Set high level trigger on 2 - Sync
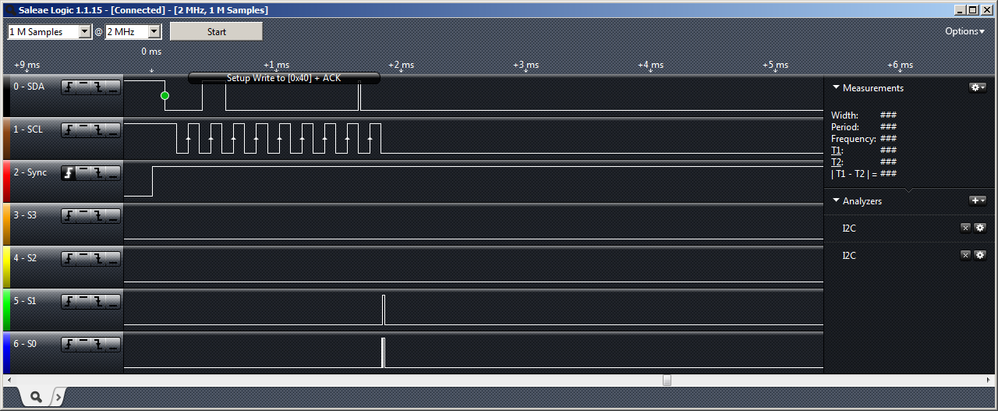Image resolution: width=998 pixels, height=411 pixels. pos(83,173)
